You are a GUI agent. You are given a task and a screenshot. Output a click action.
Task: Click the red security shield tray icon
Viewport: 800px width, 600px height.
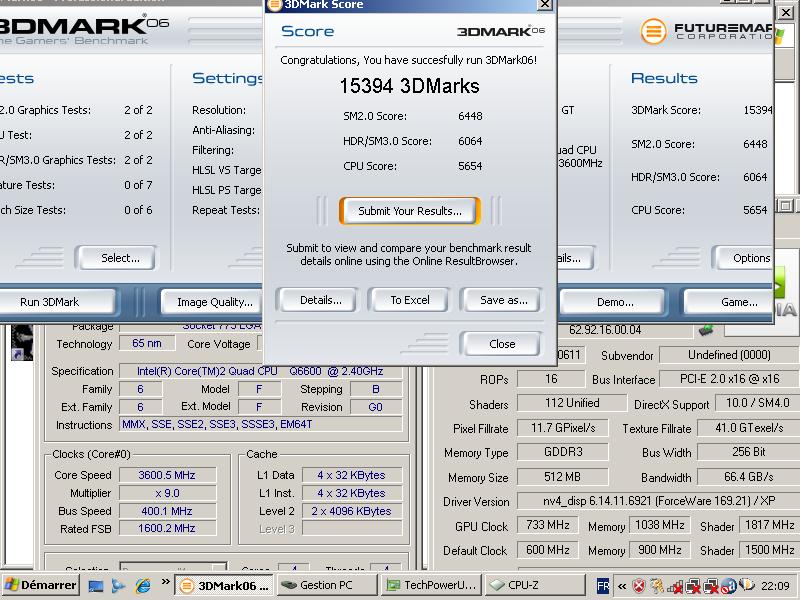click(x=639, y=586)
